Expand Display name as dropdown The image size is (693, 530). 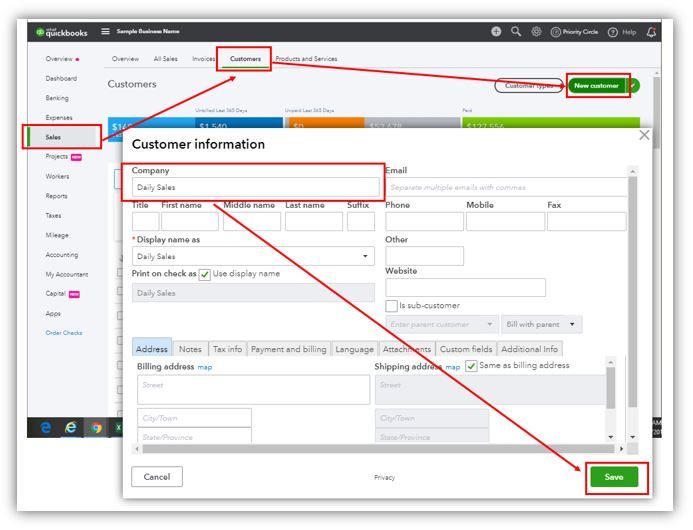point(365,256)
